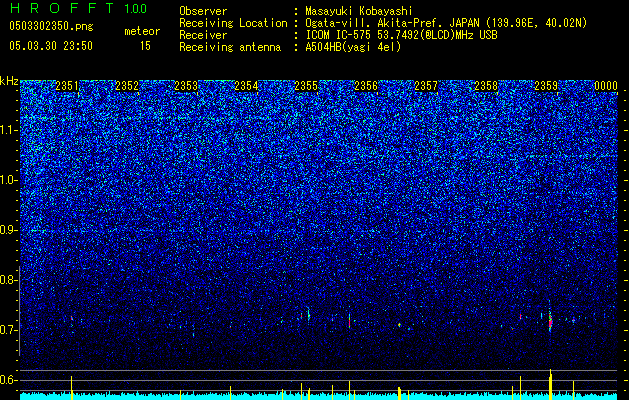Select the filename 0503302350.png
This screenshot has width=629, height=400.
pos(51,27)
